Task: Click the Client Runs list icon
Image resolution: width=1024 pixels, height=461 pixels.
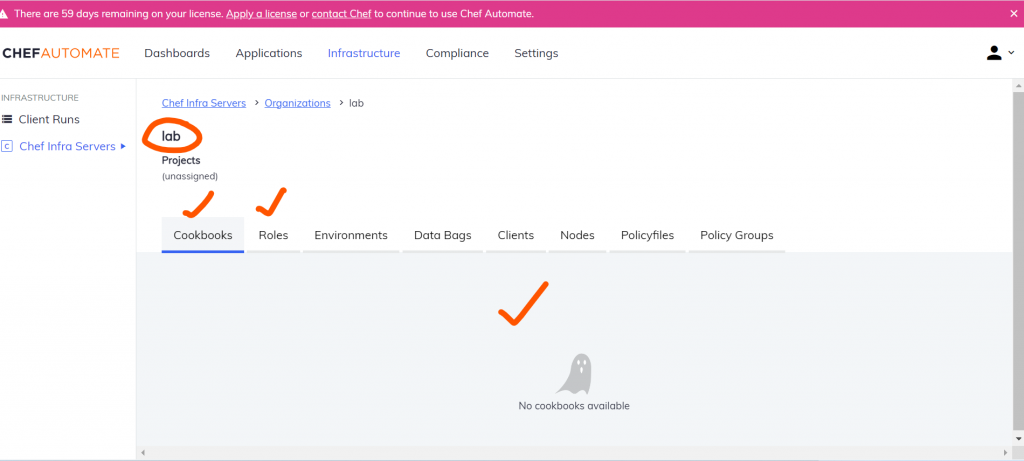Action: [7, 119]
